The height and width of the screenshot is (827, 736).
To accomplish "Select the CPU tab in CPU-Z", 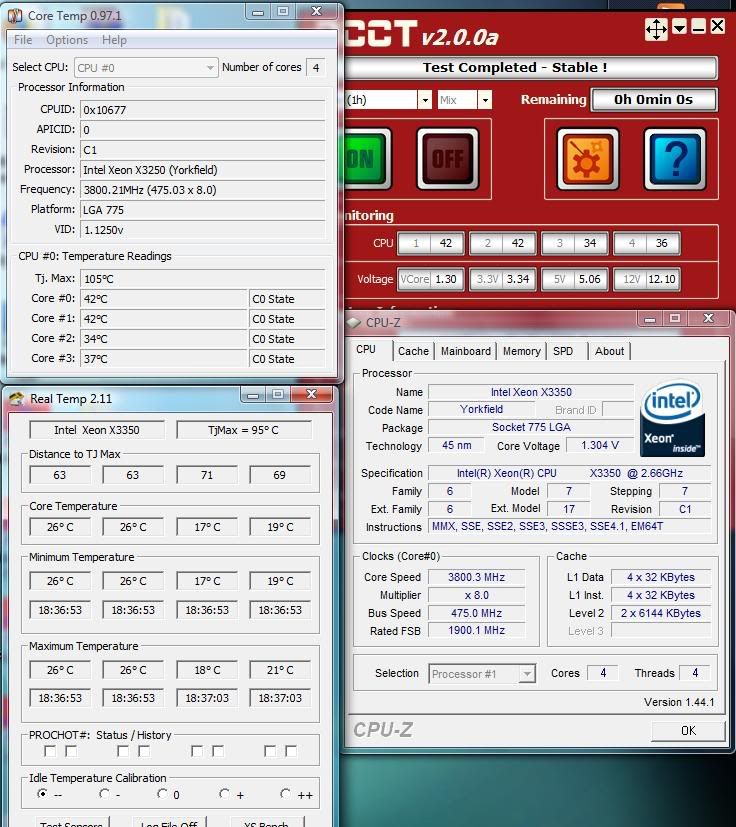I will (x=366, y=350).
